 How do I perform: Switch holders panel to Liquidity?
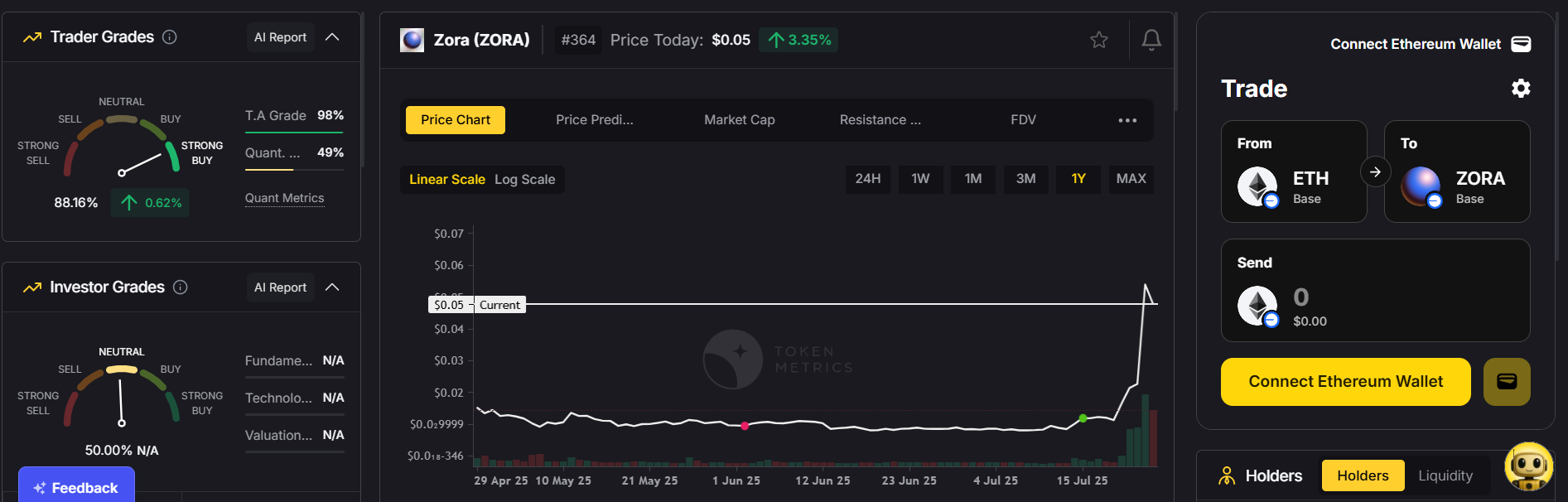click(1445, 475)
